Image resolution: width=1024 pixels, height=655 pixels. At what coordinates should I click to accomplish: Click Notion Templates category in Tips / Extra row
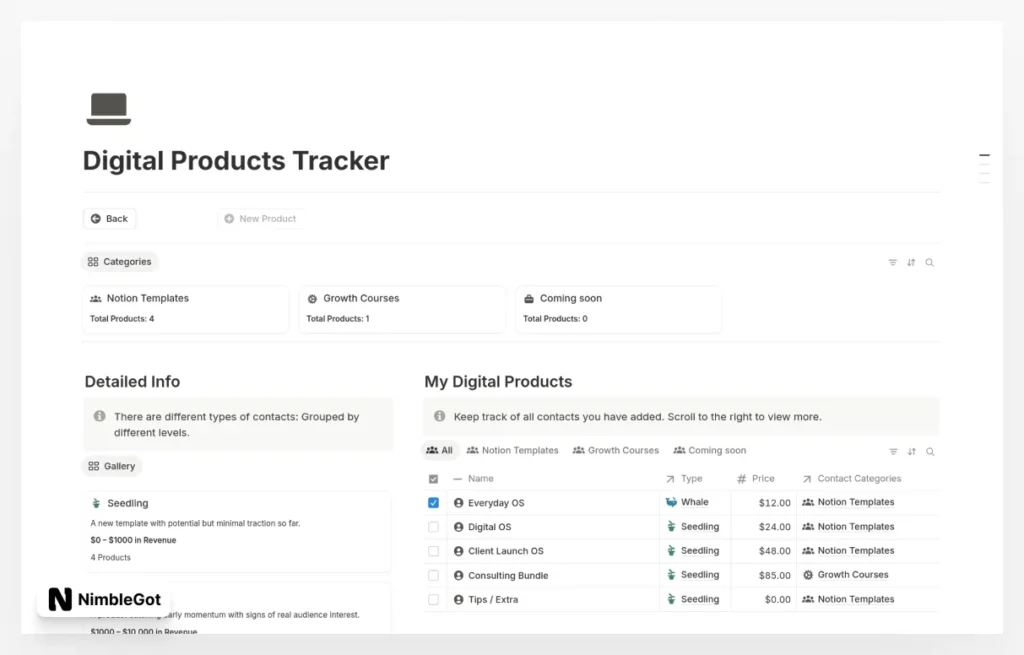pos(848,599)
